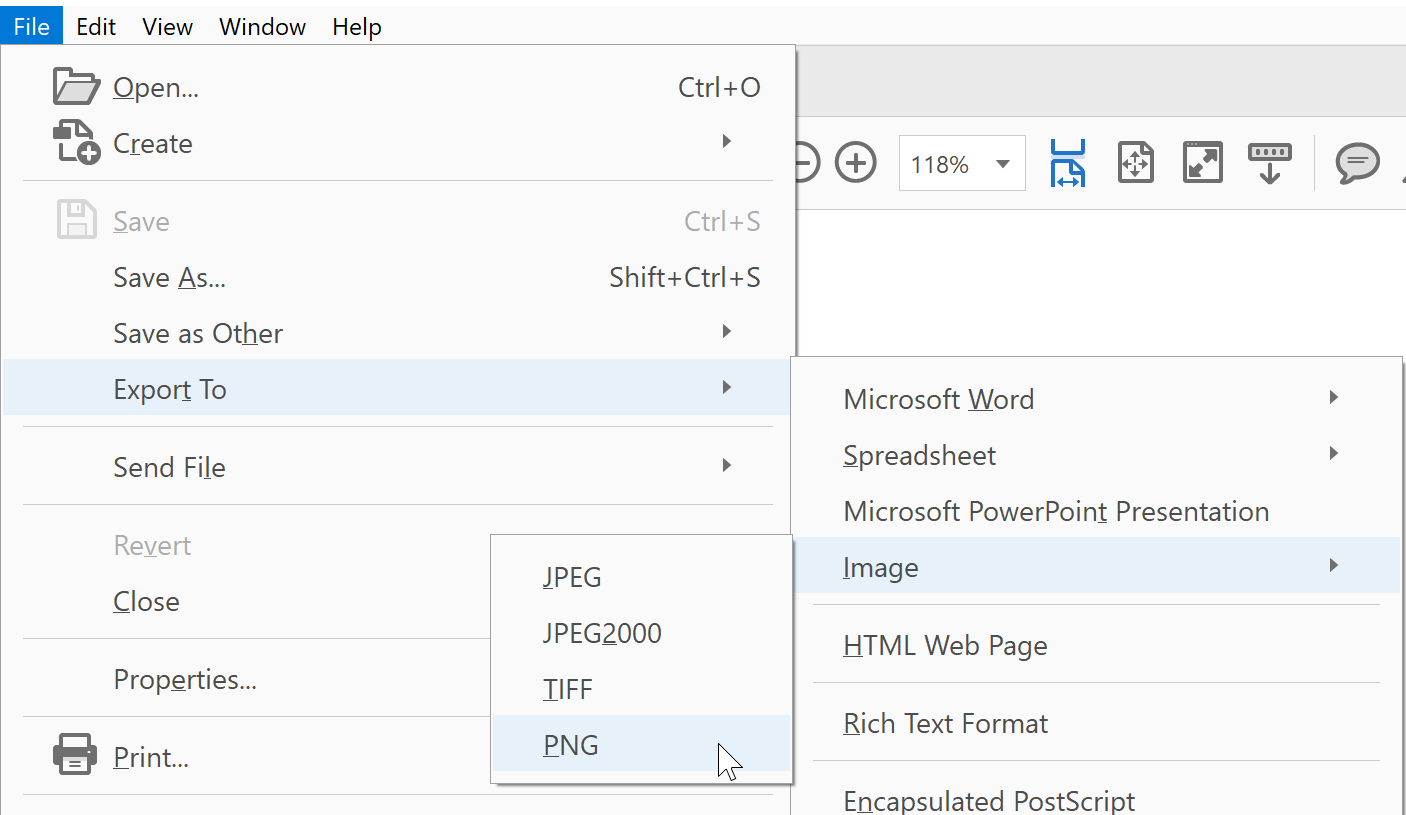Open the View menu
Screen dimensions: 1406x815
pyautogui.click(x=167, y=26)
